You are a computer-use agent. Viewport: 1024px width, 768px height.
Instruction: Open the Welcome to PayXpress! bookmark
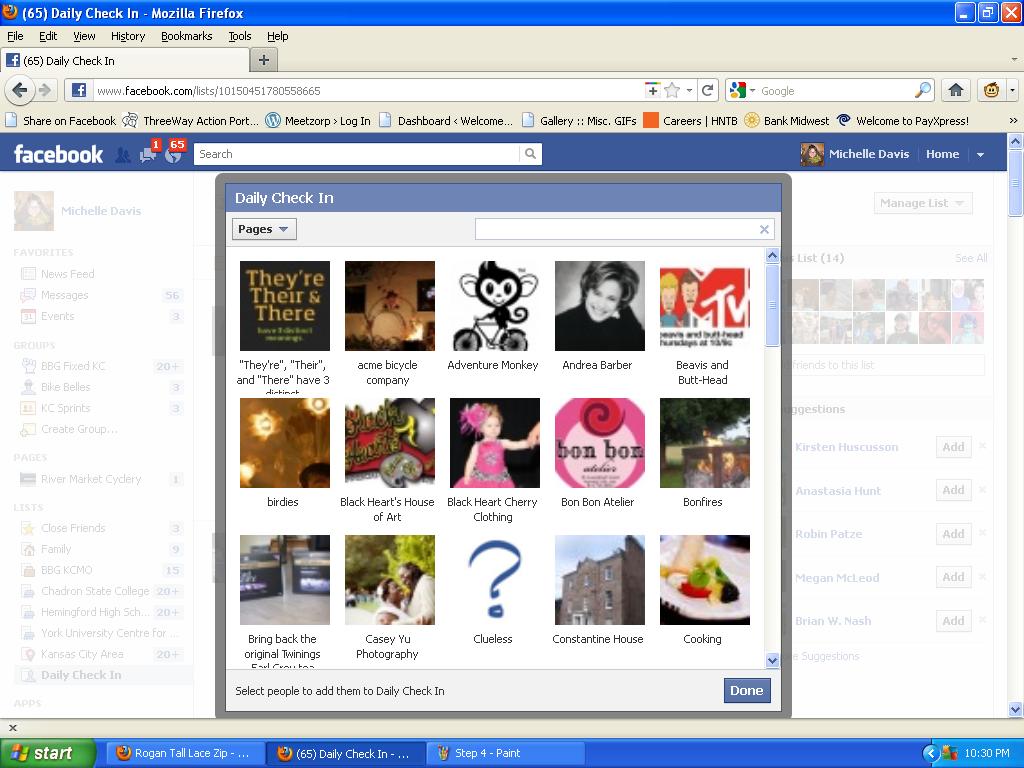point(903,121)
